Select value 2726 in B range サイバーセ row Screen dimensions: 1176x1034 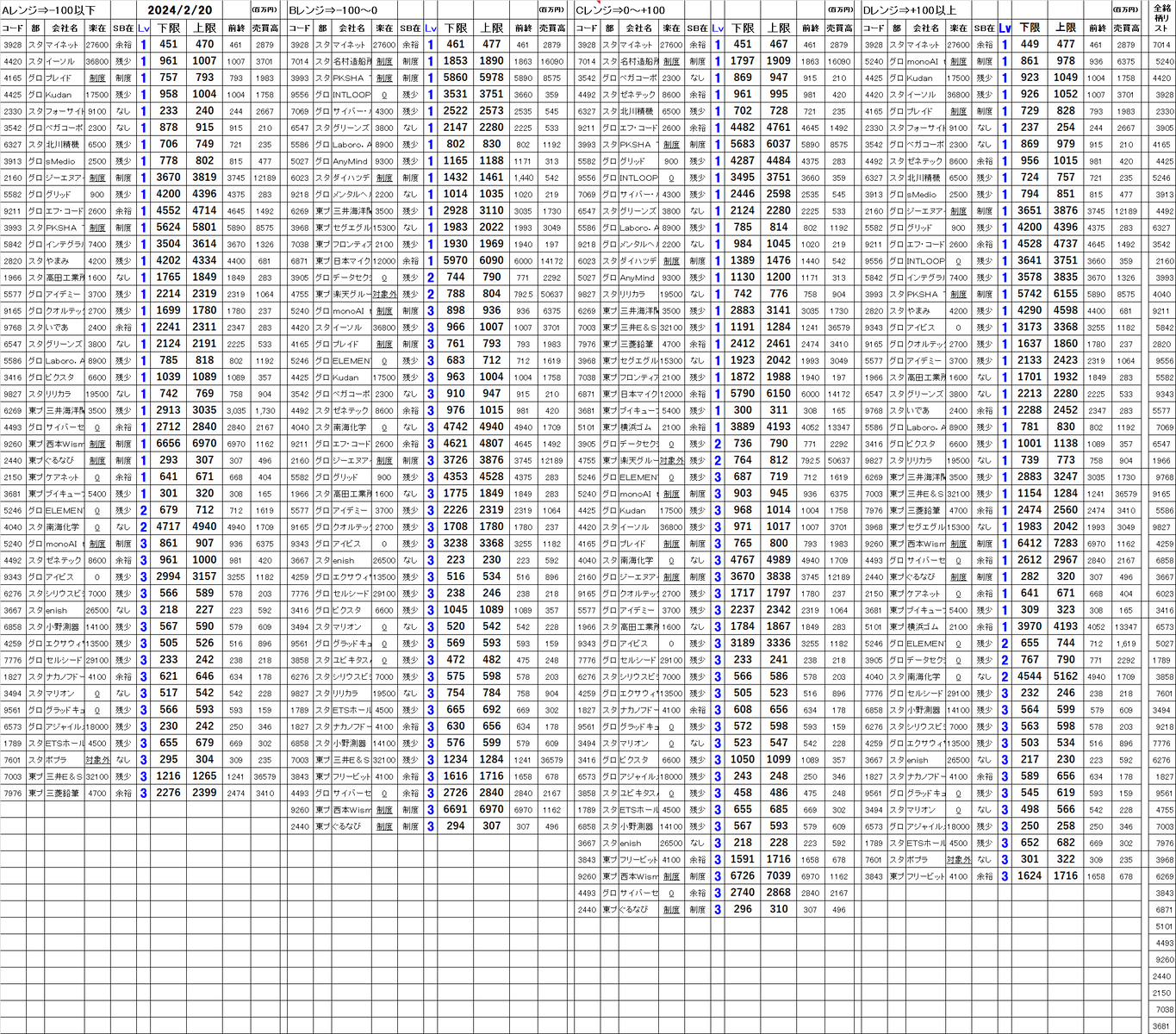pos(456,793)
